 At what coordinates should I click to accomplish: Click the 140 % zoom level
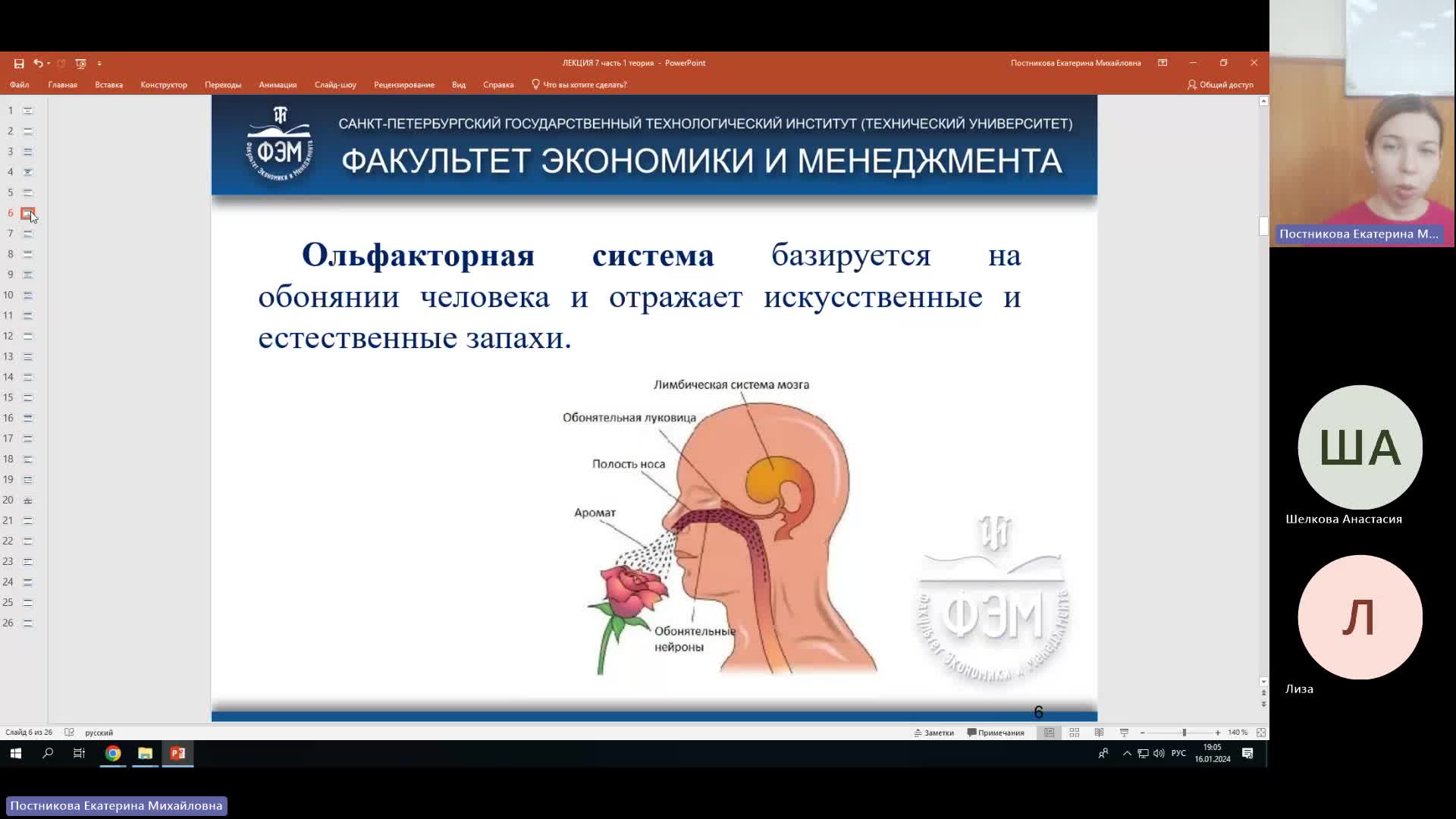point(1238,733)
